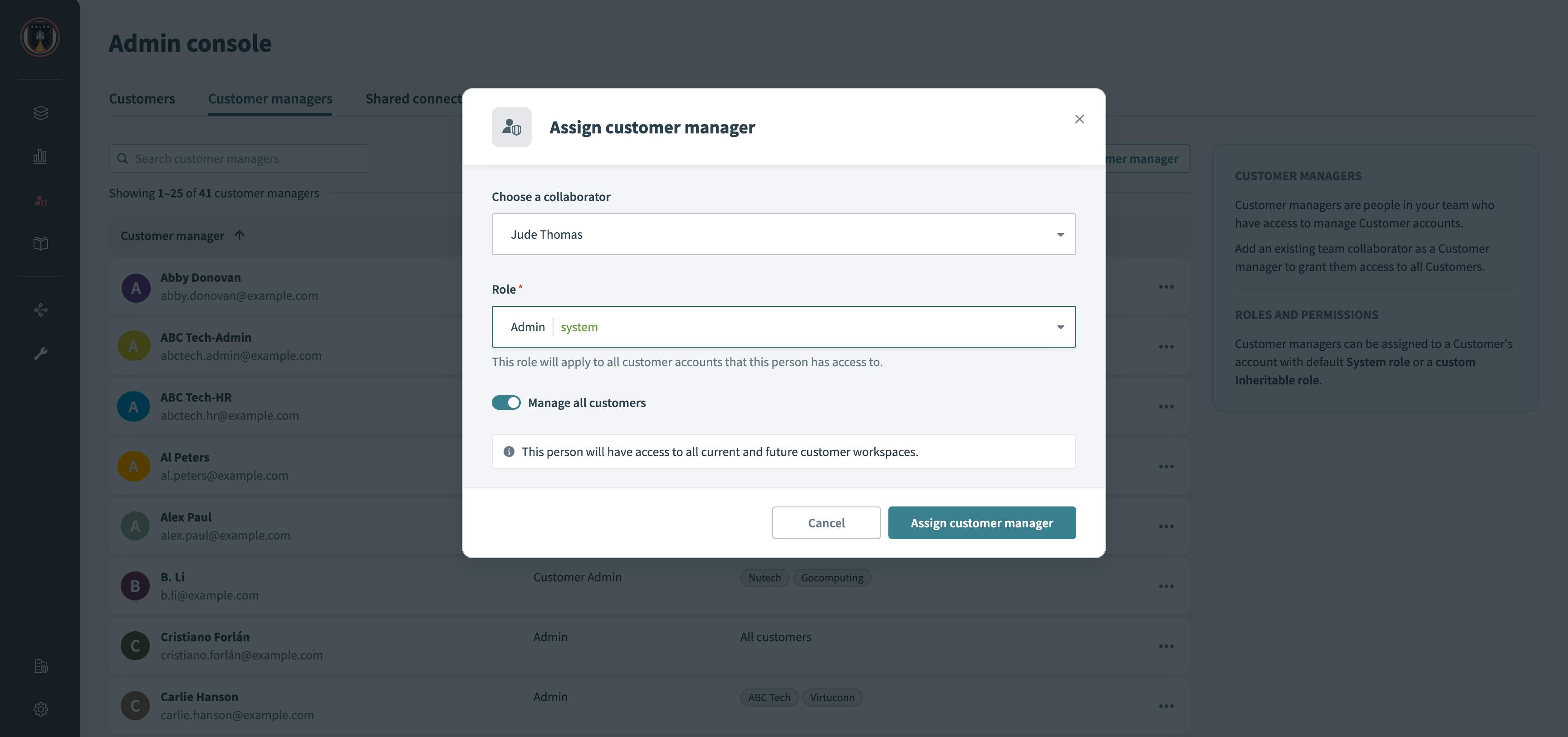Click the Assign customer manager button
The width and height of the screenshot is (1568, 737).
click(982, 523)
